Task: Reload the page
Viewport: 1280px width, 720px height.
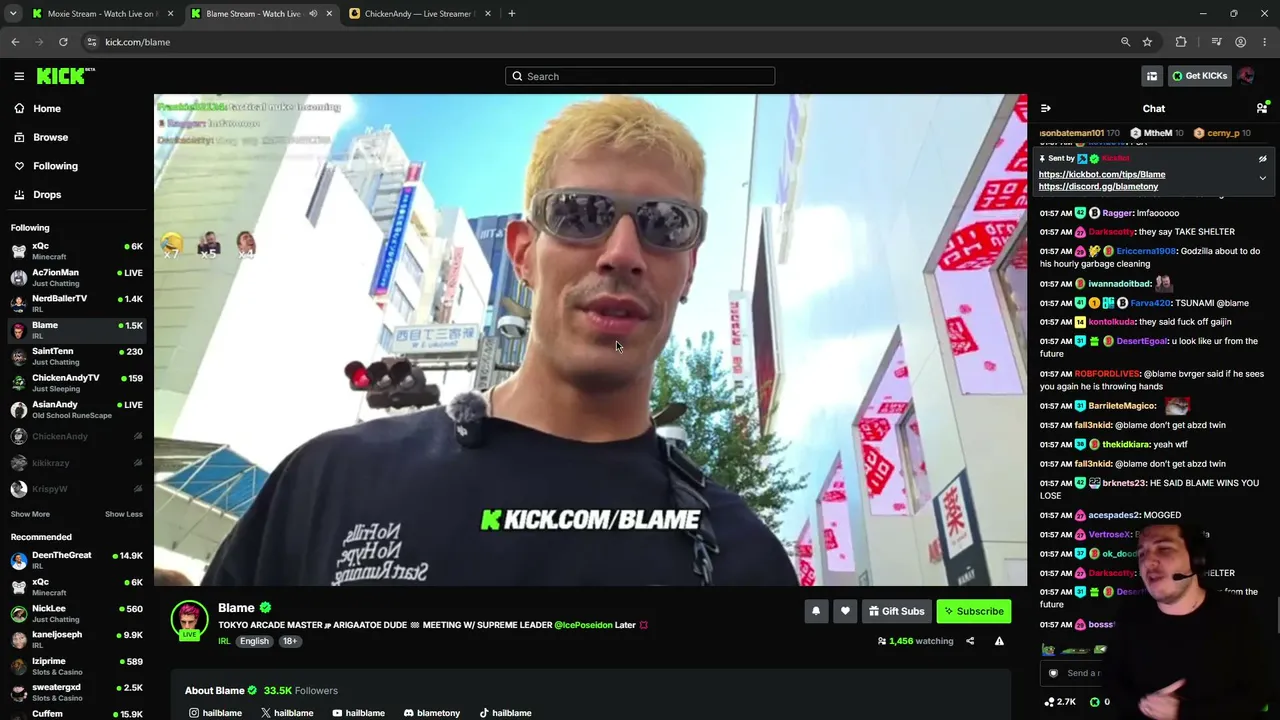Action: coord(63,42)
